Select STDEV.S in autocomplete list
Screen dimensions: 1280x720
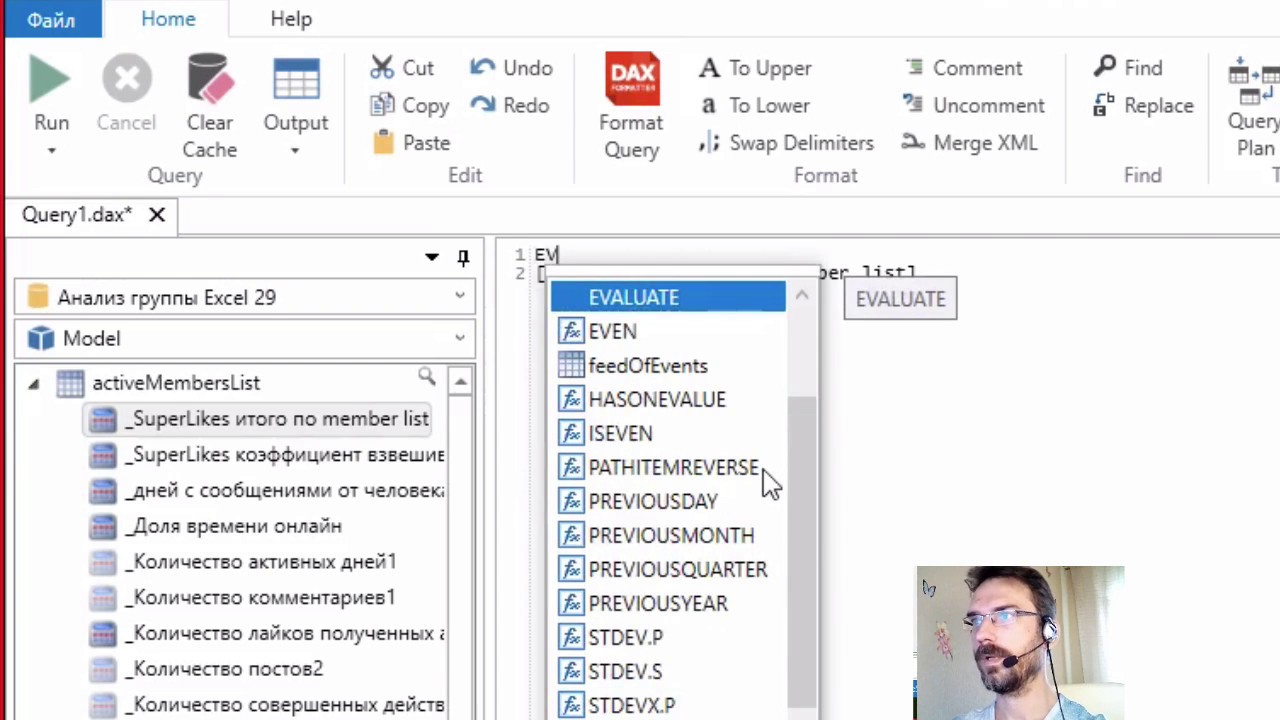click(668, 671)
